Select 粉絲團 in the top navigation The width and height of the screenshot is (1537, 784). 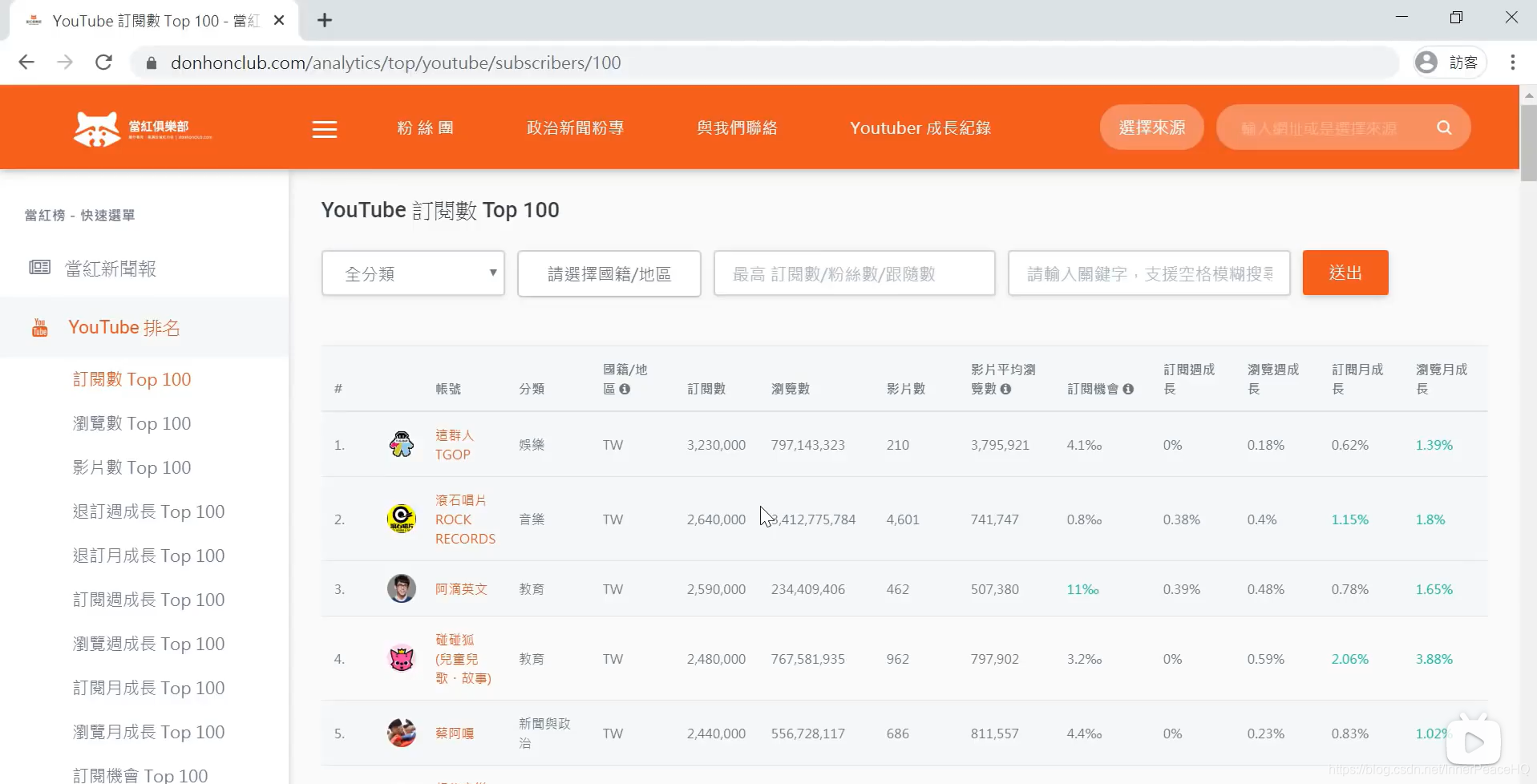[x=424, y=127]
